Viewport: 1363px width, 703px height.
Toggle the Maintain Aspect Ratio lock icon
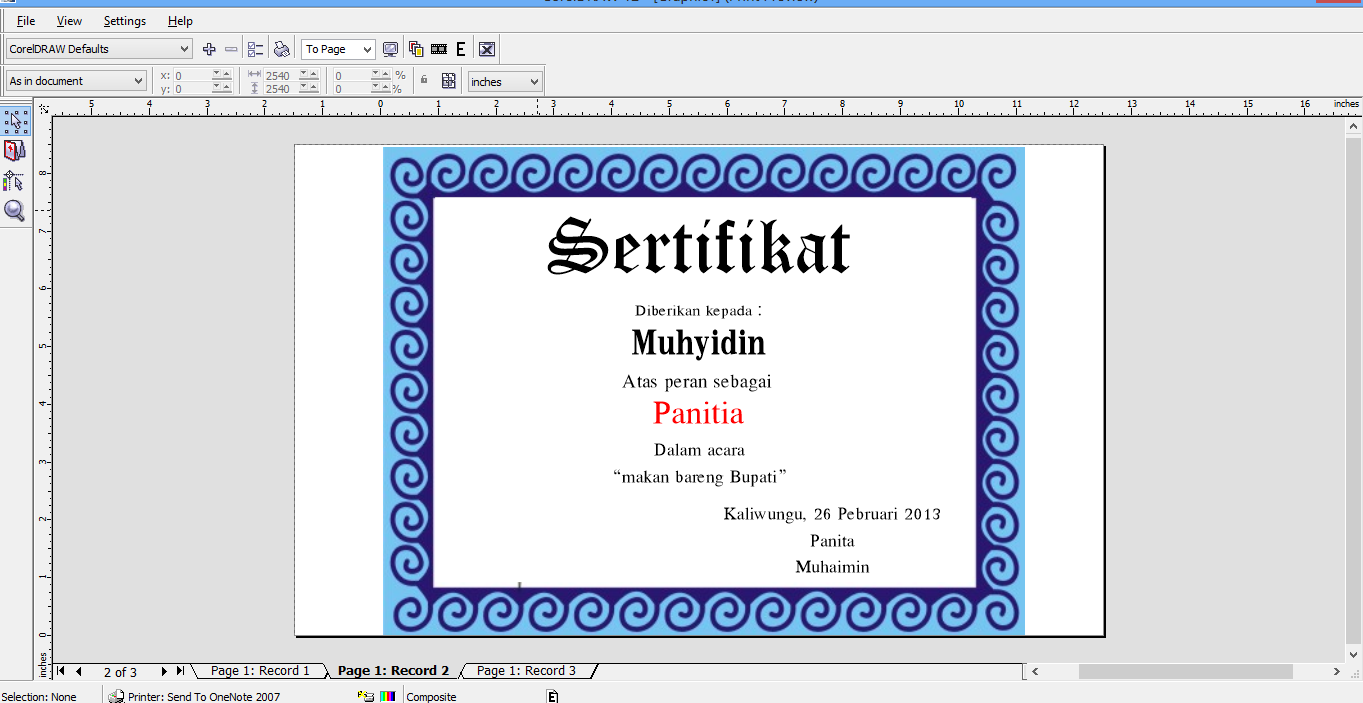pos(424,78)
